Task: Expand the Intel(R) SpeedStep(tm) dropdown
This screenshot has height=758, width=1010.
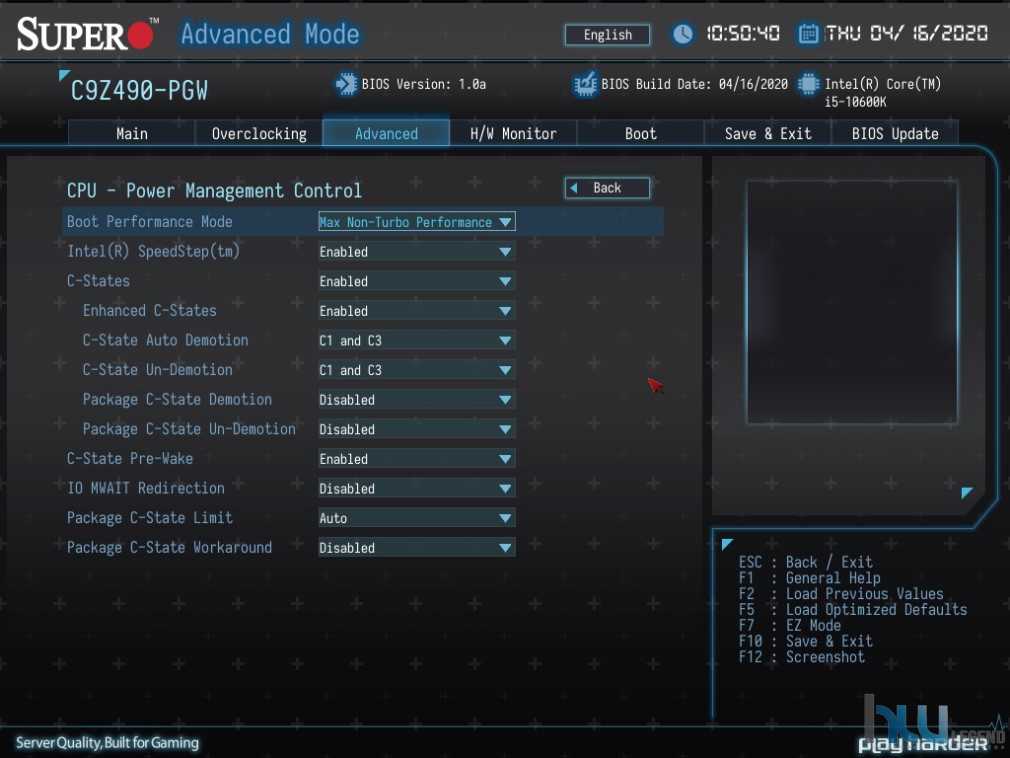Action: click(x=416, y=252)
